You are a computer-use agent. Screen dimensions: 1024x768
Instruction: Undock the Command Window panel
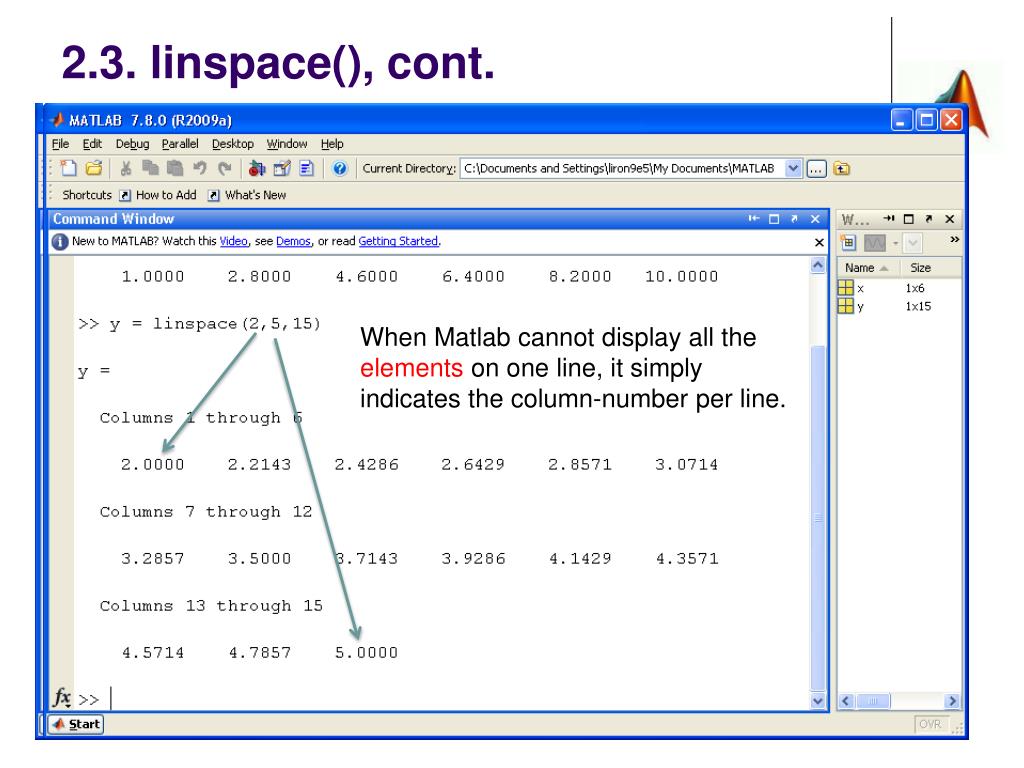[x=794, y=219]
